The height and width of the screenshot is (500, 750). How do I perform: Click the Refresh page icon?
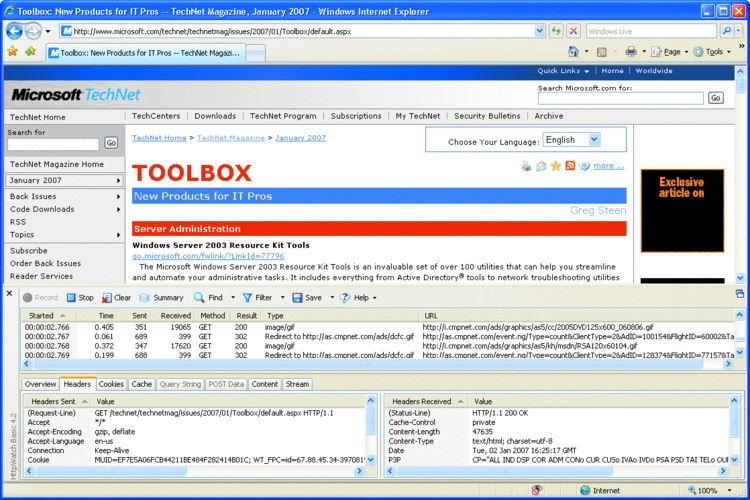[556, 32]
